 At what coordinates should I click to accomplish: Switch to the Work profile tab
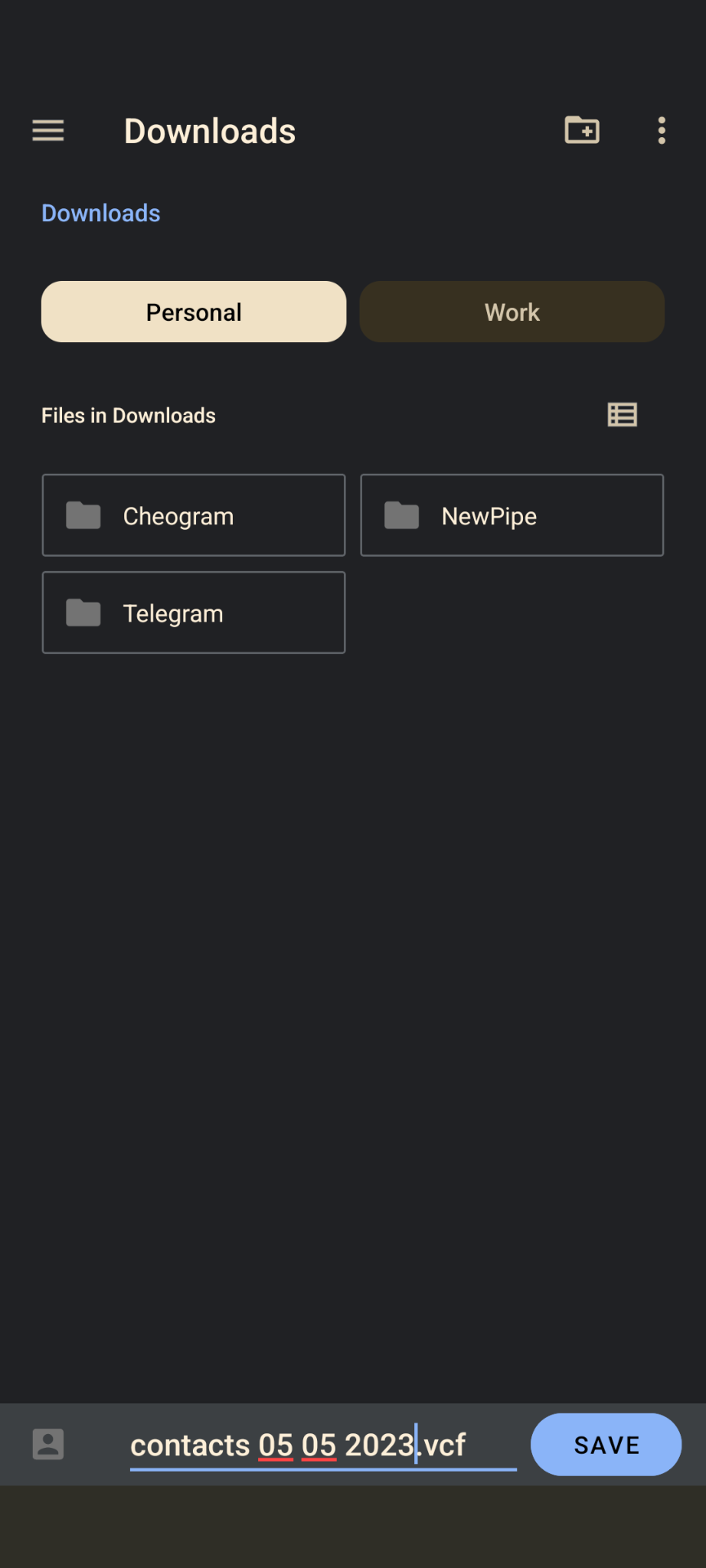click(512, 312)
